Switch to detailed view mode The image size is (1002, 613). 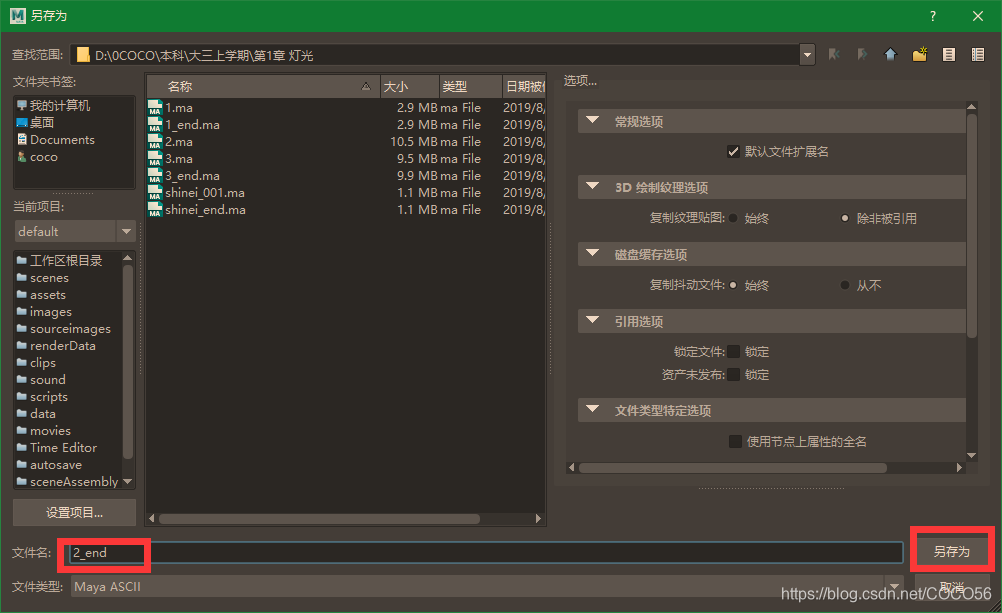pyautogui.click(x=977, y=55)
